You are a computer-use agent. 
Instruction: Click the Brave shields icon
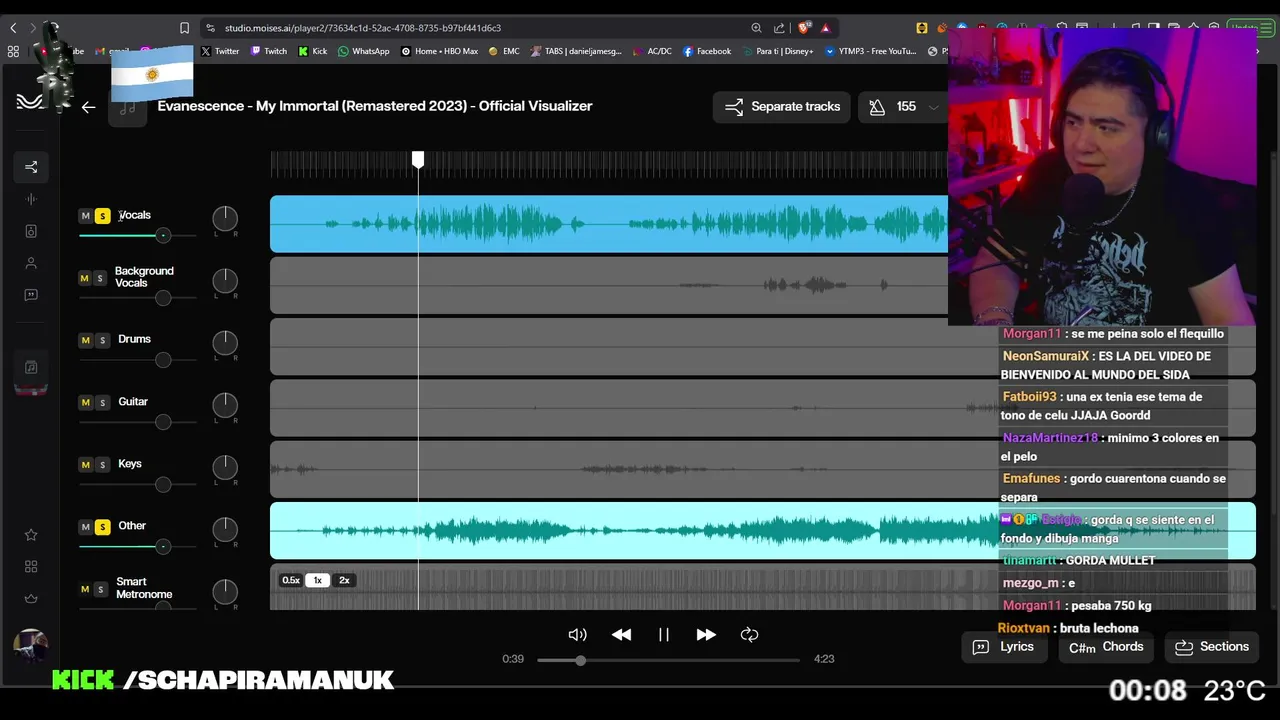804,28
